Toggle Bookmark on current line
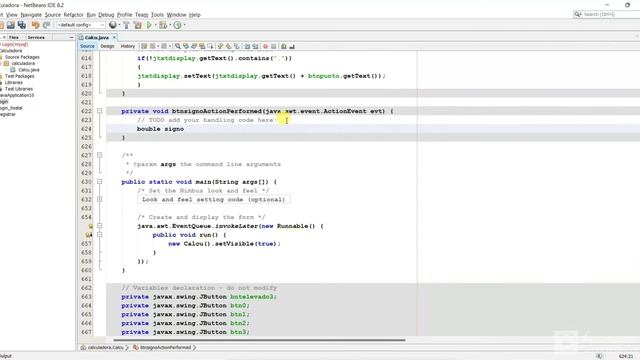This screenshot has height=360, width=640. pyautogui.click(x=237, y=47)
